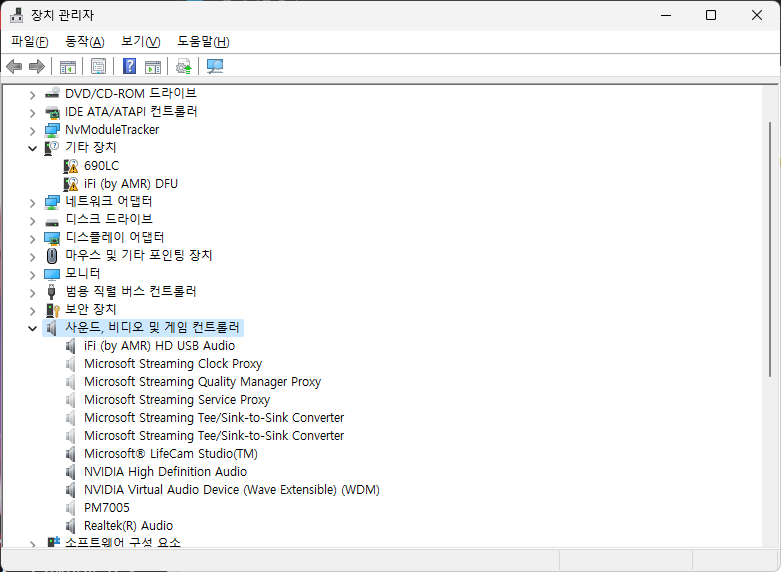Click Scan for hardware changes monitor icon

(x=215, y=66)
